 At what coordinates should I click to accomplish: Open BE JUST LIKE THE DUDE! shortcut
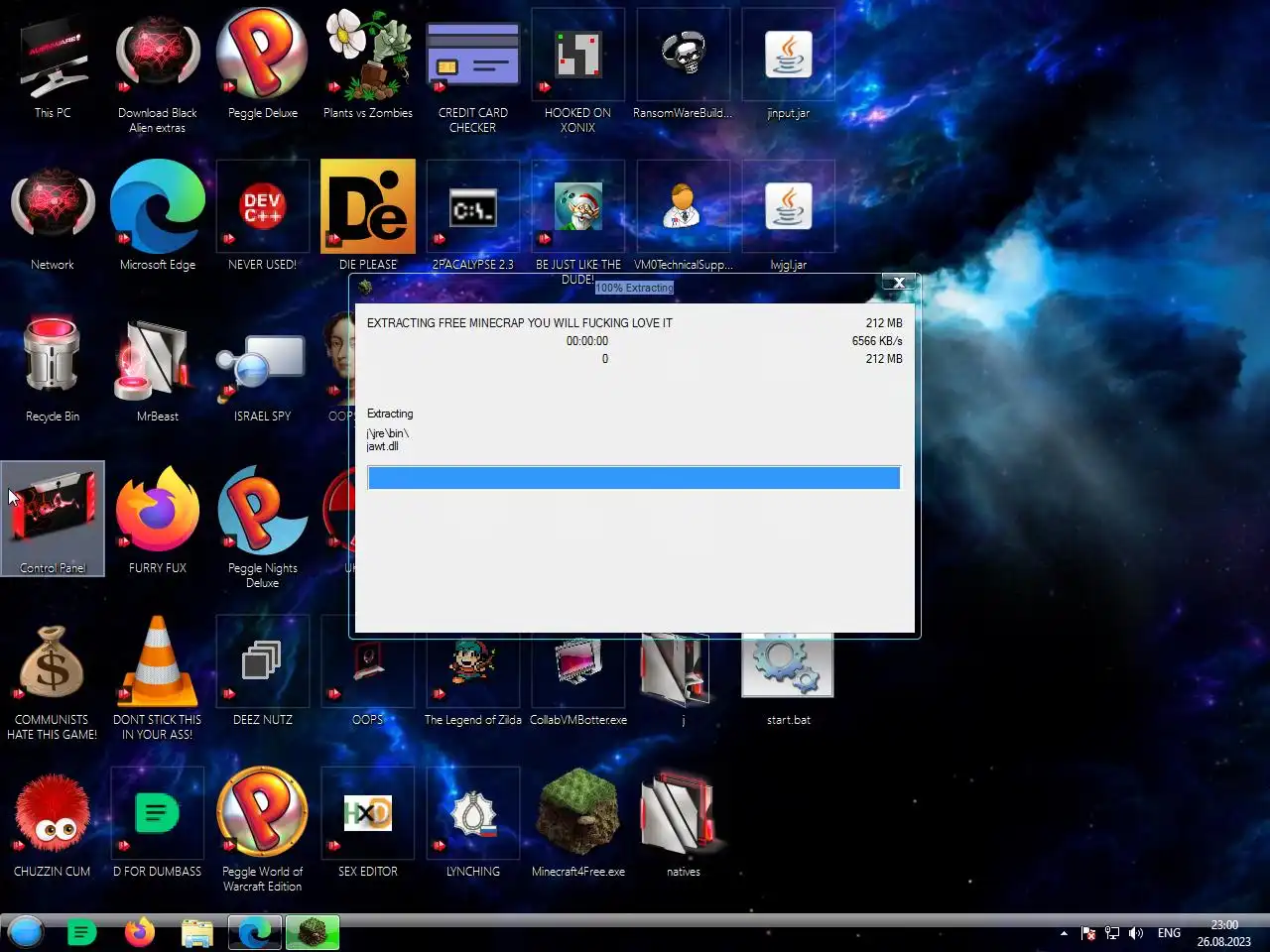[578, 216]
